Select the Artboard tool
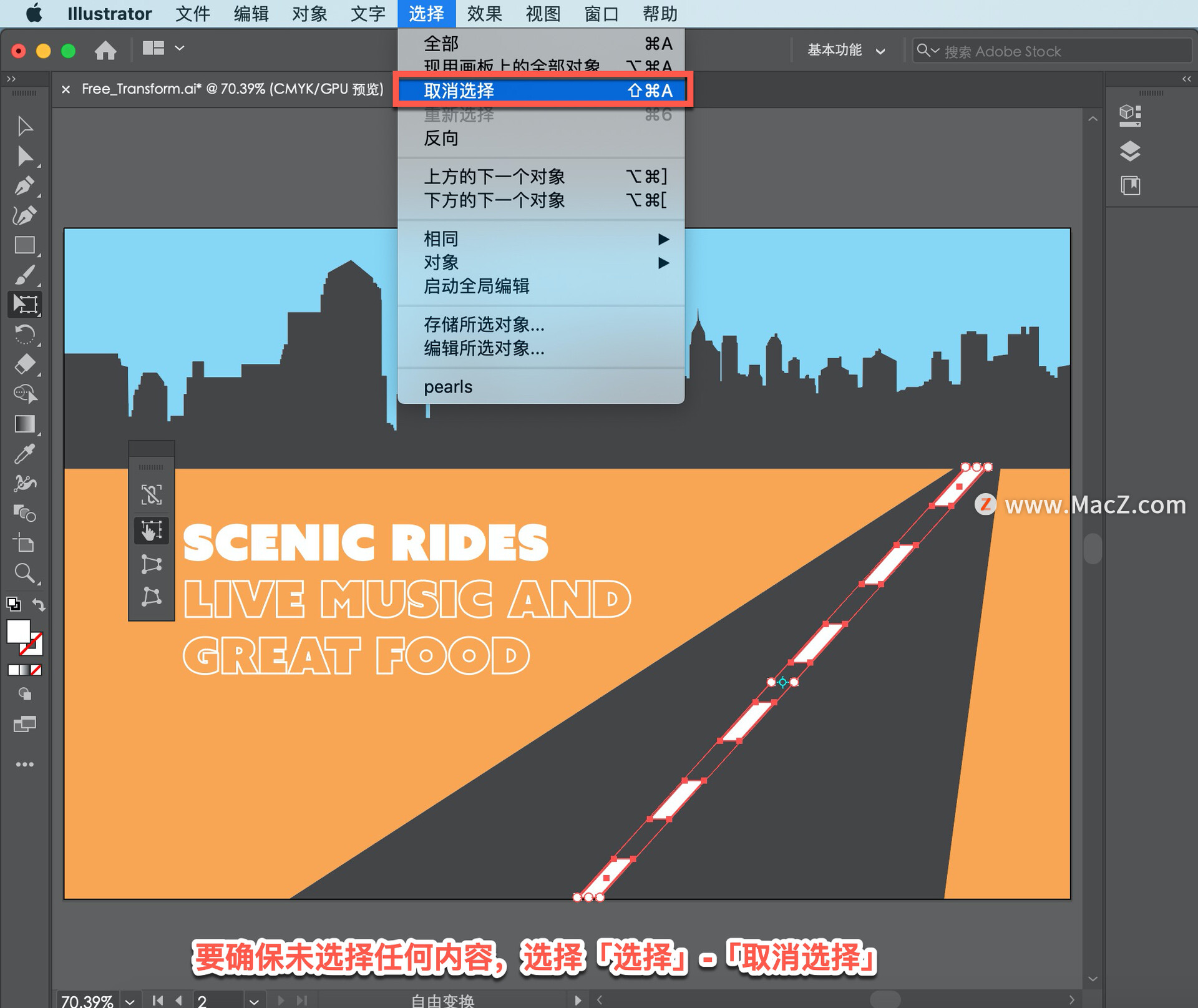 tap(24, 543)
